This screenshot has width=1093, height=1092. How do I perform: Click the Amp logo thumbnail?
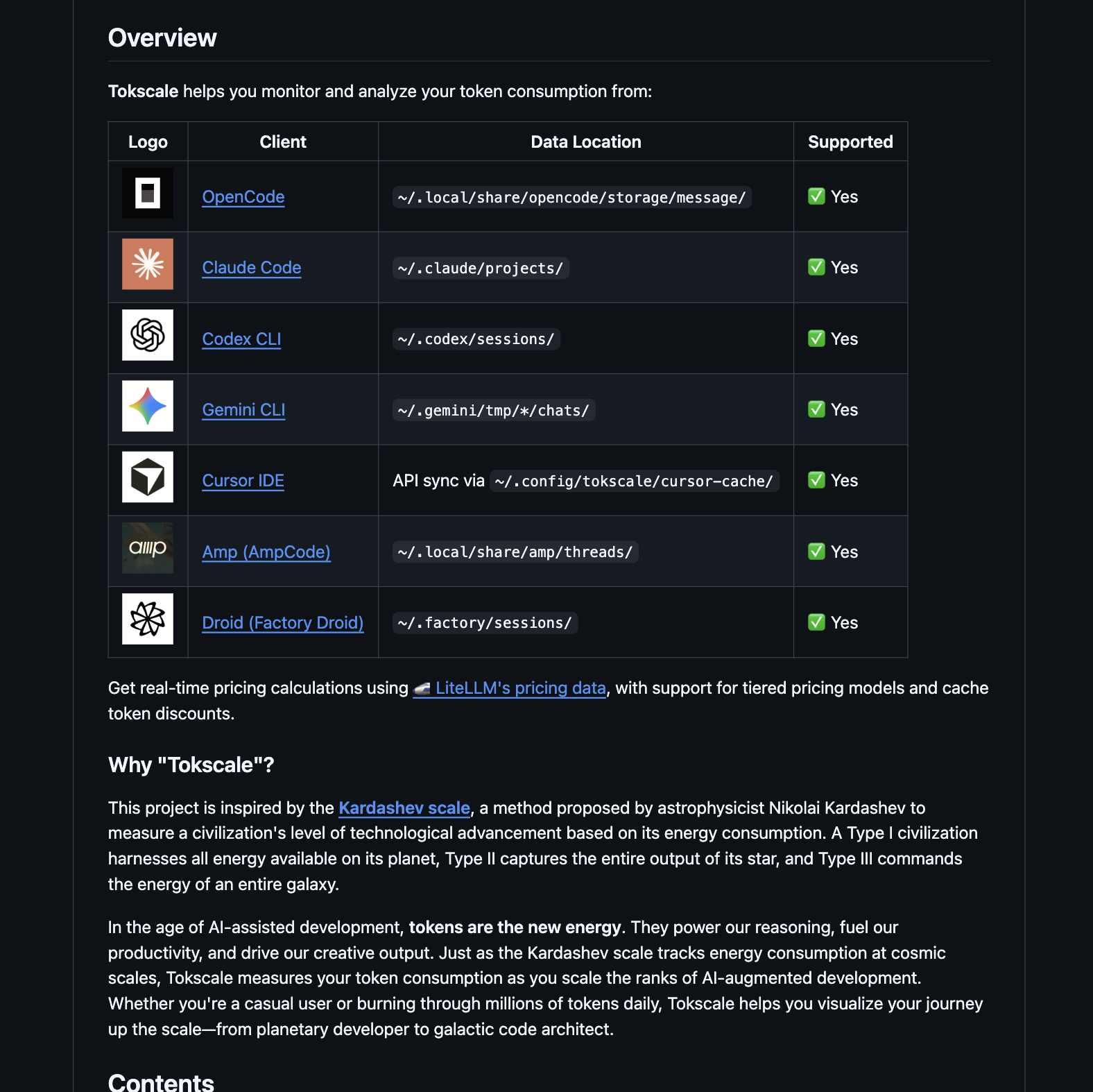148,548
